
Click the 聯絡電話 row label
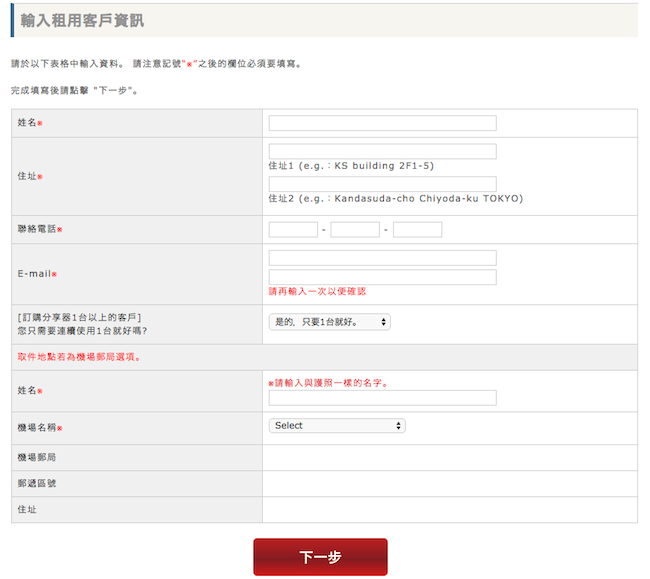[39, 229]
